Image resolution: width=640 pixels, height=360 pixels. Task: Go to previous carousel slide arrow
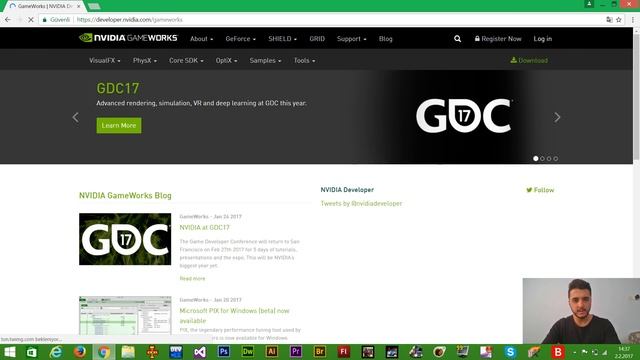point(76,118)
